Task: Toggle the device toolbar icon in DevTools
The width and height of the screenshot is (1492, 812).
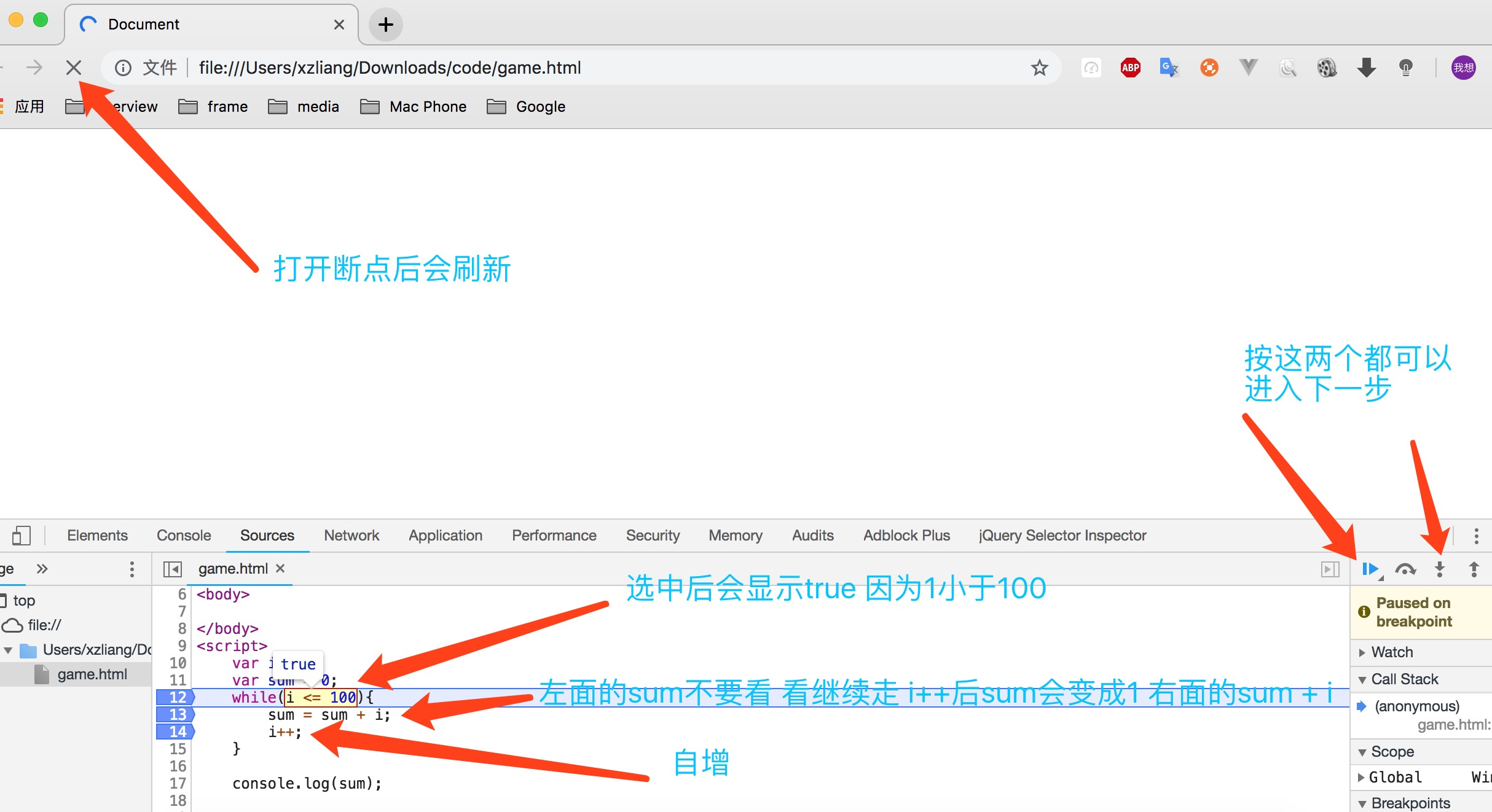Action: pyautogui.click(x=21, y=536)
